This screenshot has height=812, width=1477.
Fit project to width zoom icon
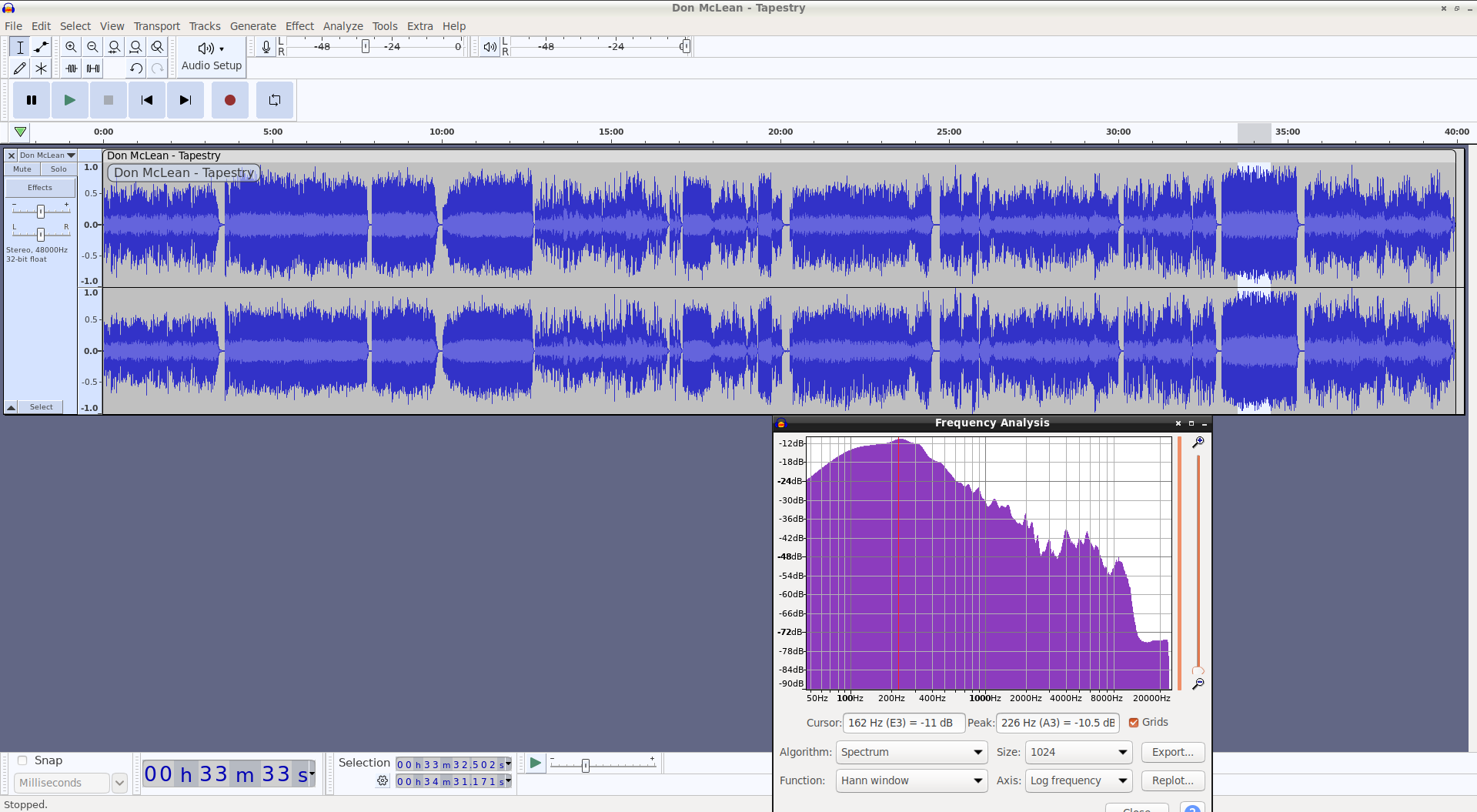click(135, 47)
